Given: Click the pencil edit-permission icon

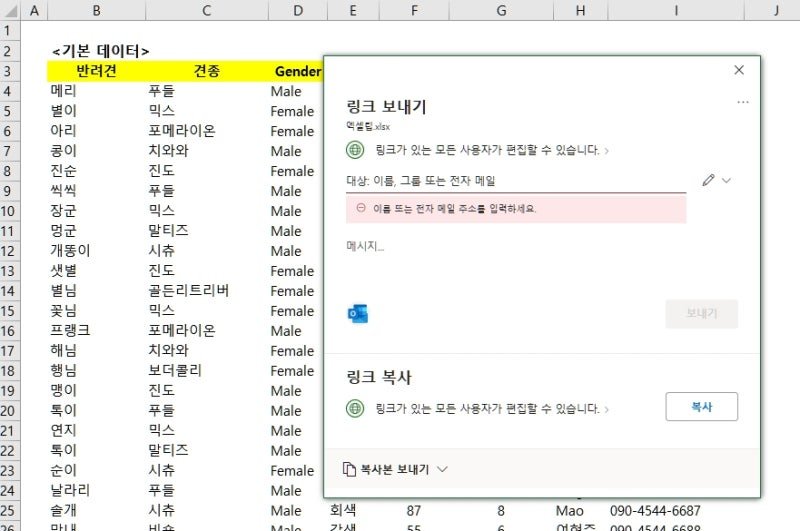Looking at the screenshot, I should pyautogui.click(x=708, y=180).
